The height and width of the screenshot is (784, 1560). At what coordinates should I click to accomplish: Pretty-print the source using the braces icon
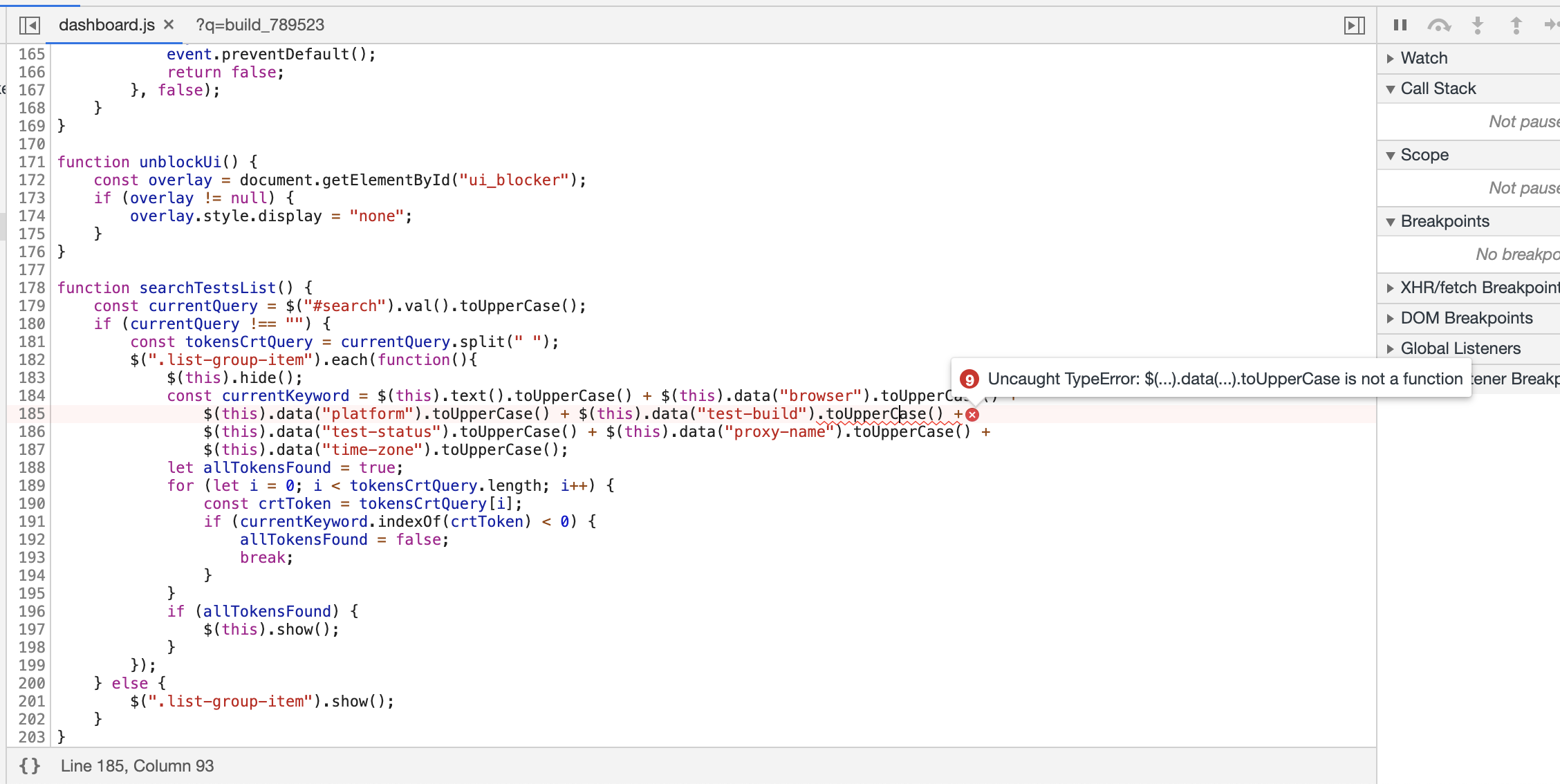coord(29,765)
